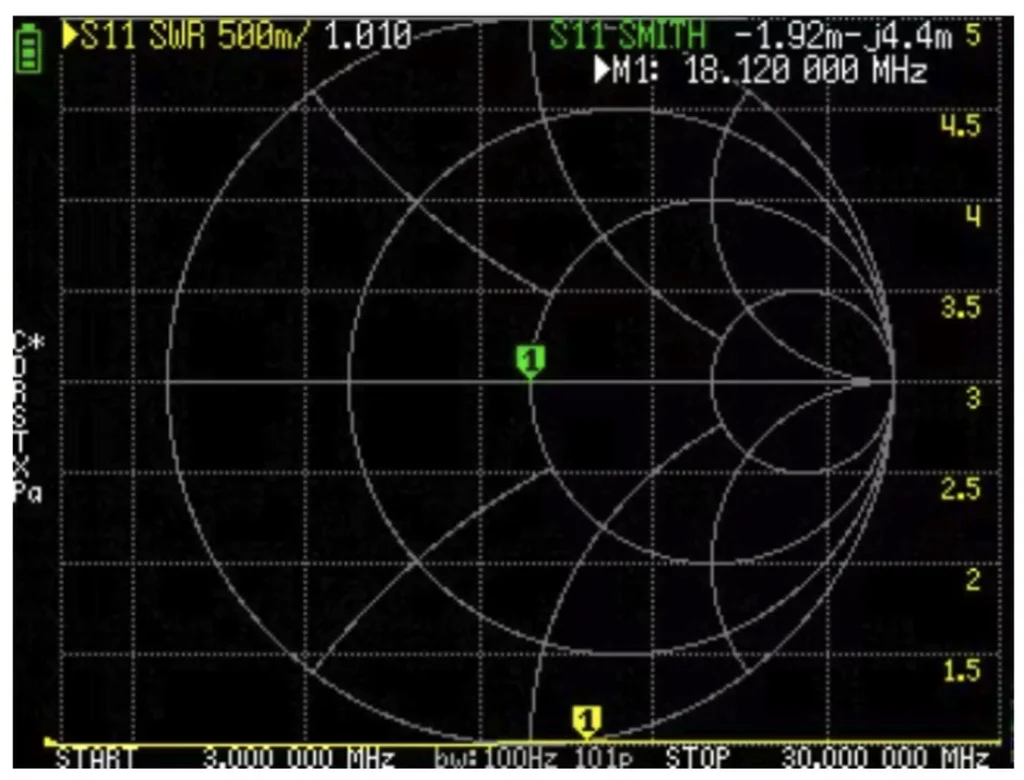The height and width of the screenshot is (780, 1024).
Task: Tap the 4.5 value on SWR scale axis
Action: (960, 125)
